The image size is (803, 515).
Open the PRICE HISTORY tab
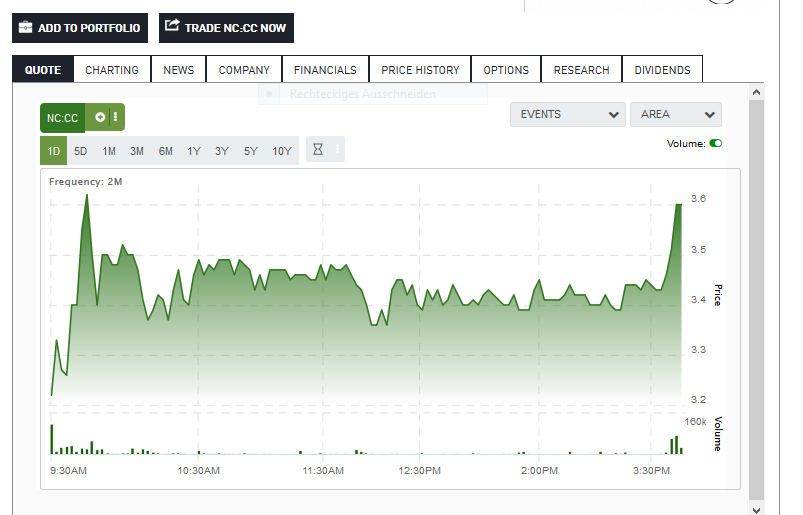[420, 70]
